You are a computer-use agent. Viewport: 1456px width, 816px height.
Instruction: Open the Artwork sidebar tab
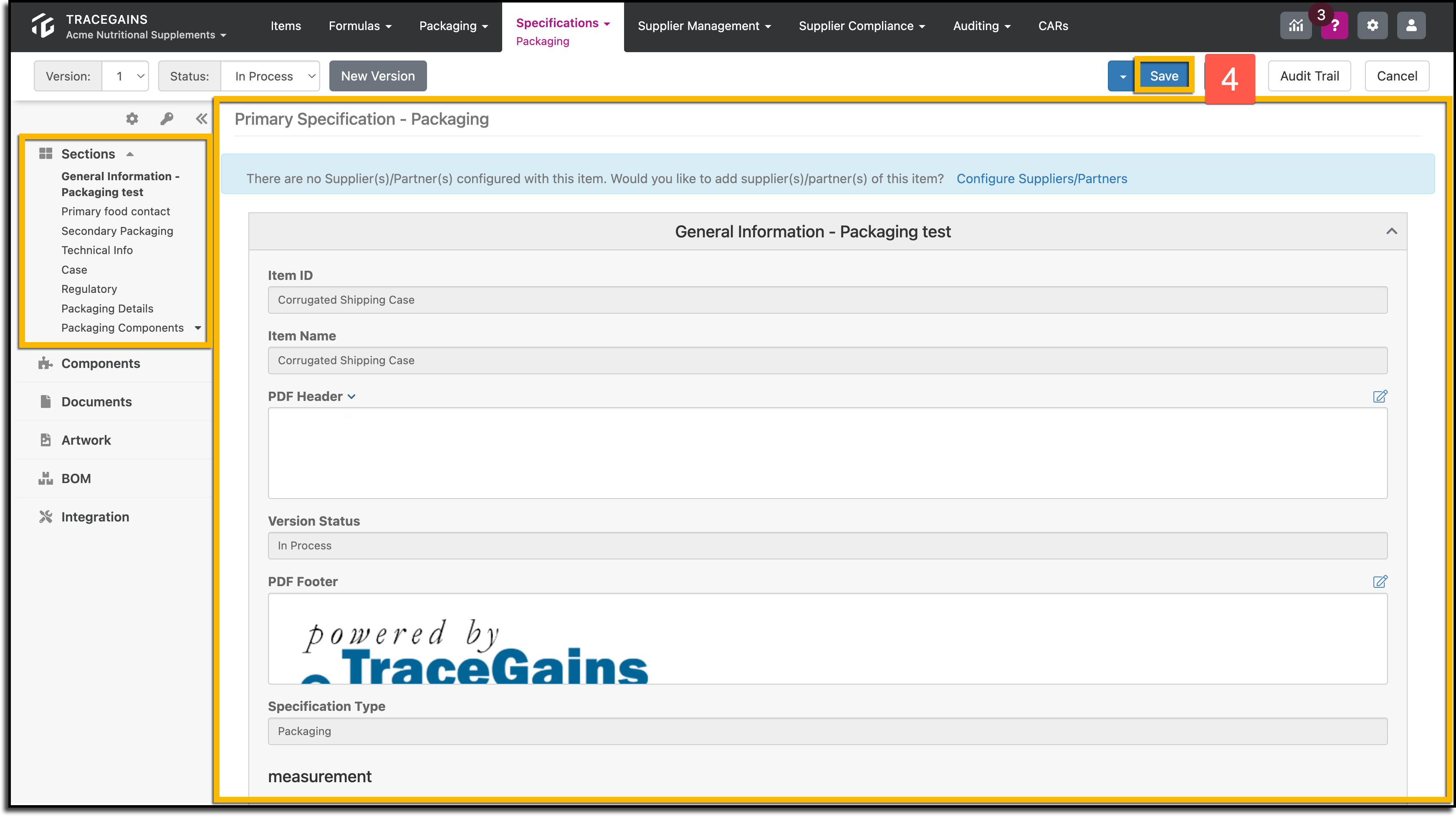(x=86, y=440)
